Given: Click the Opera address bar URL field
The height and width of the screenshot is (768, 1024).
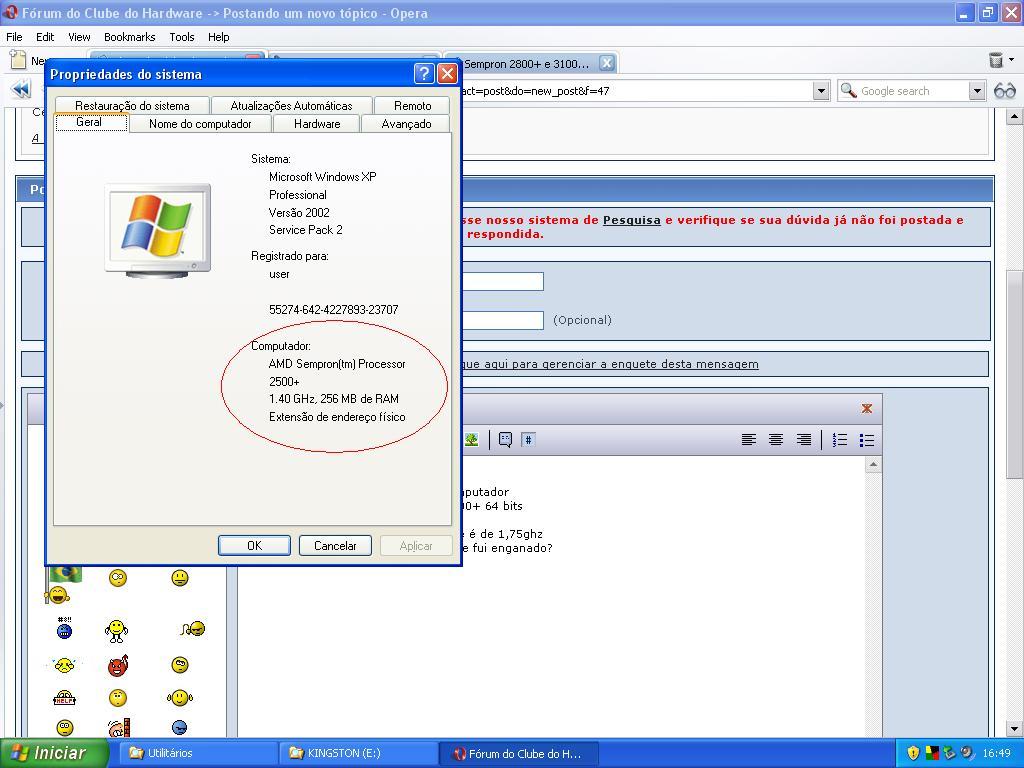Looking at the screenshot, I should pos(637,91).
